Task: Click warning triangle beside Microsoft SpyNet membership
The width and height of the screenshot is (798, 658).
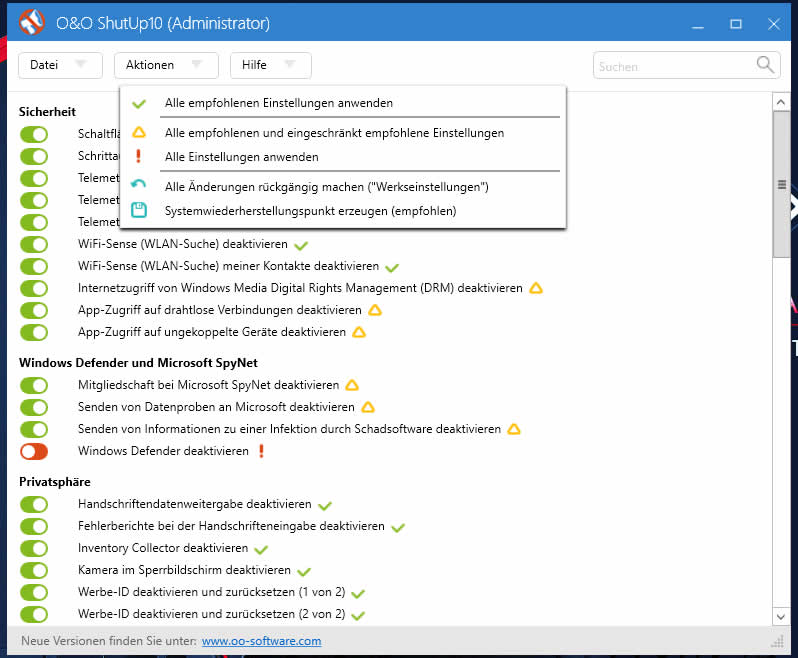Action: click(352, 385)
